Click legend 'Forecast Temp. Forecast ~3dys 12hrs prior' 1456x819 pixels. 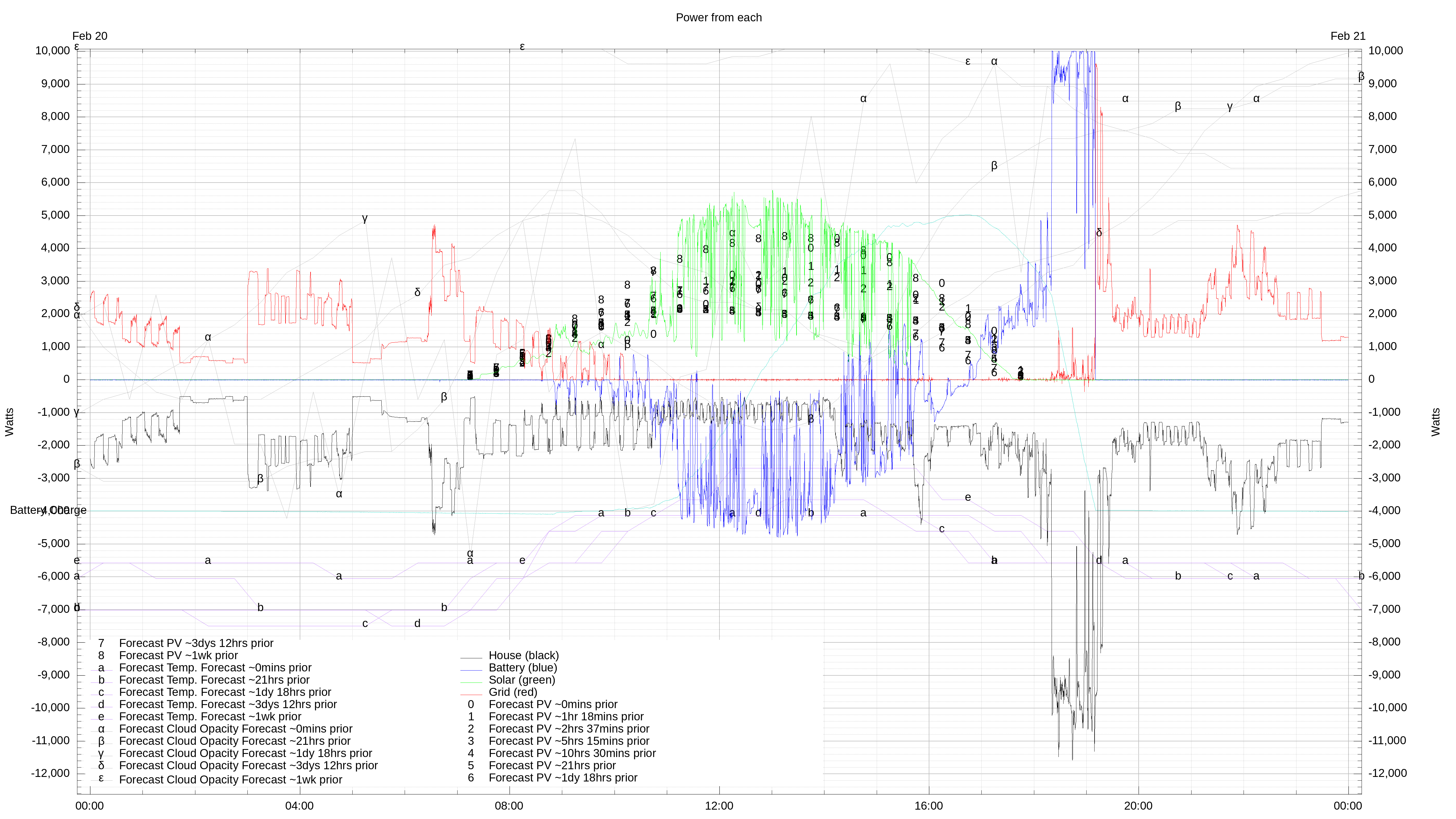(228, 705)
